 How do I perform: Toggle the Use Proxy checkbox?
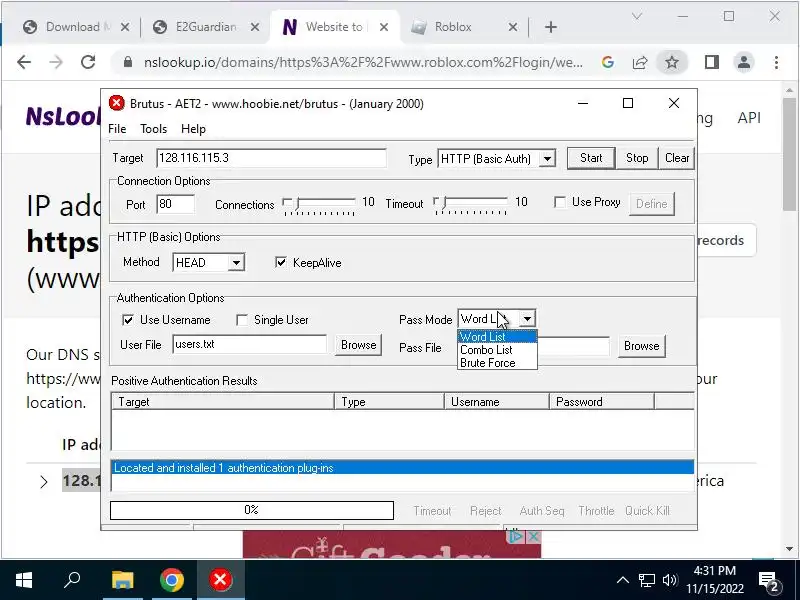560,203
